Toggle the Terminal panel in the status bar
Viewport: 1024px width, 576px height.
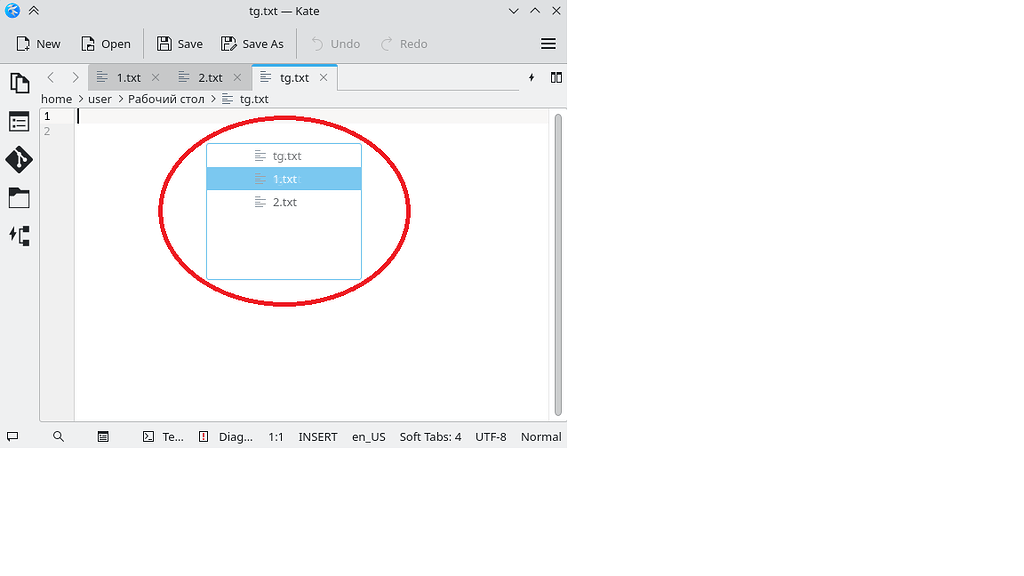tap(163, 436)
